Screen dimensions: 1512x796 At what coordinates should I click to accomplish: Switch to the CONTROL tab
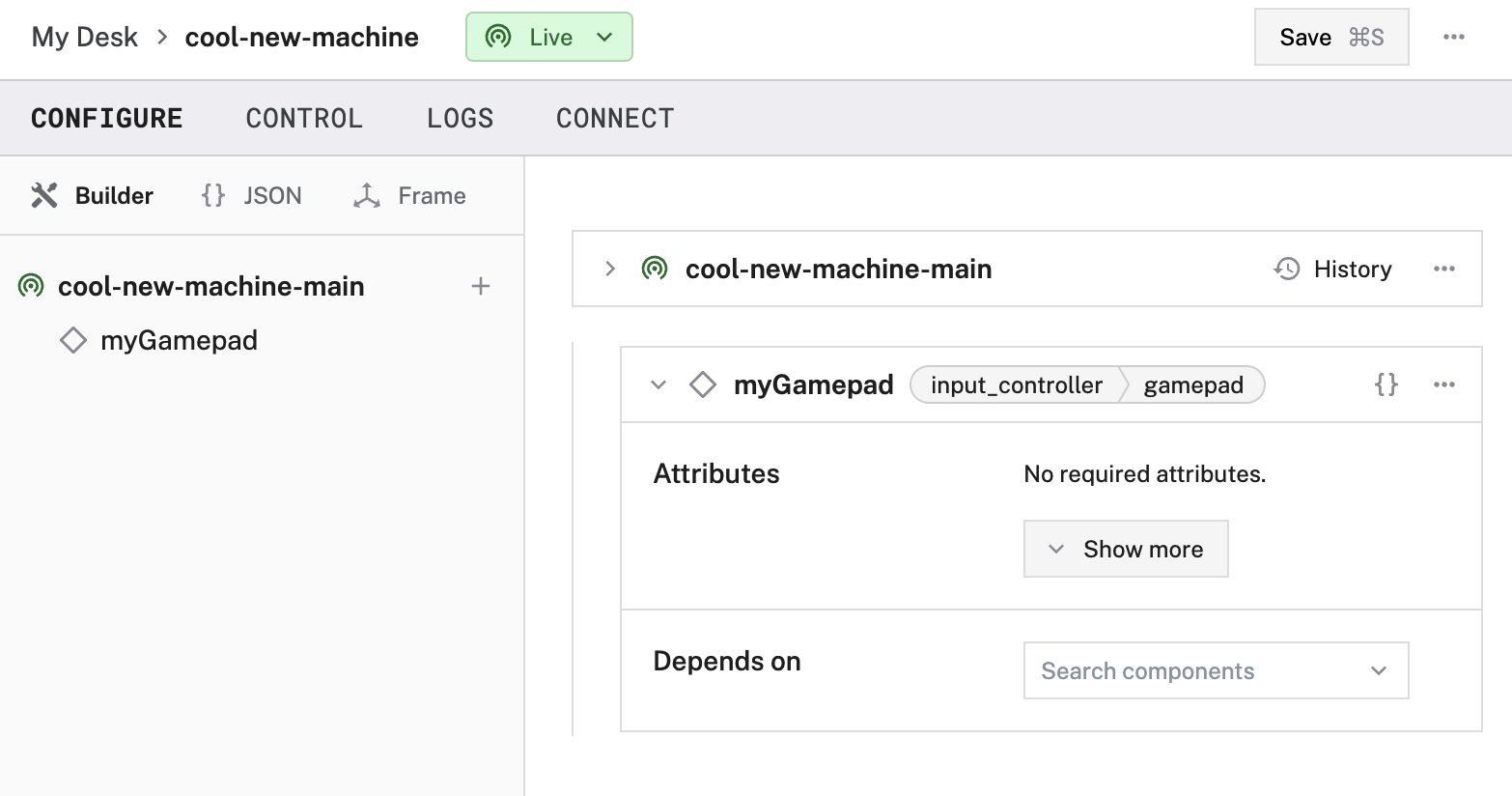pos(304,118)
